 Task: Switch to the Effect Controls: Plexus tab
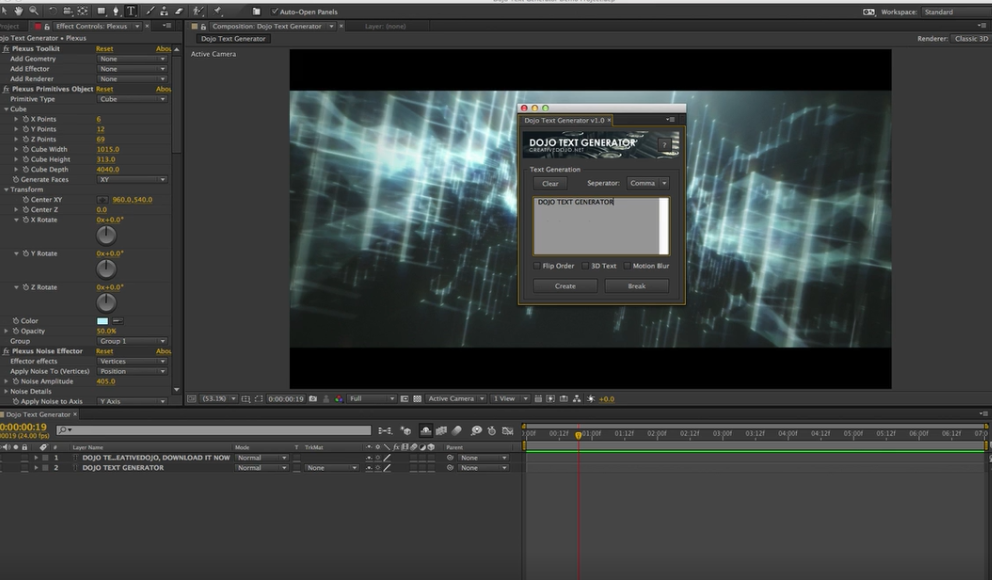pos(91,27)
